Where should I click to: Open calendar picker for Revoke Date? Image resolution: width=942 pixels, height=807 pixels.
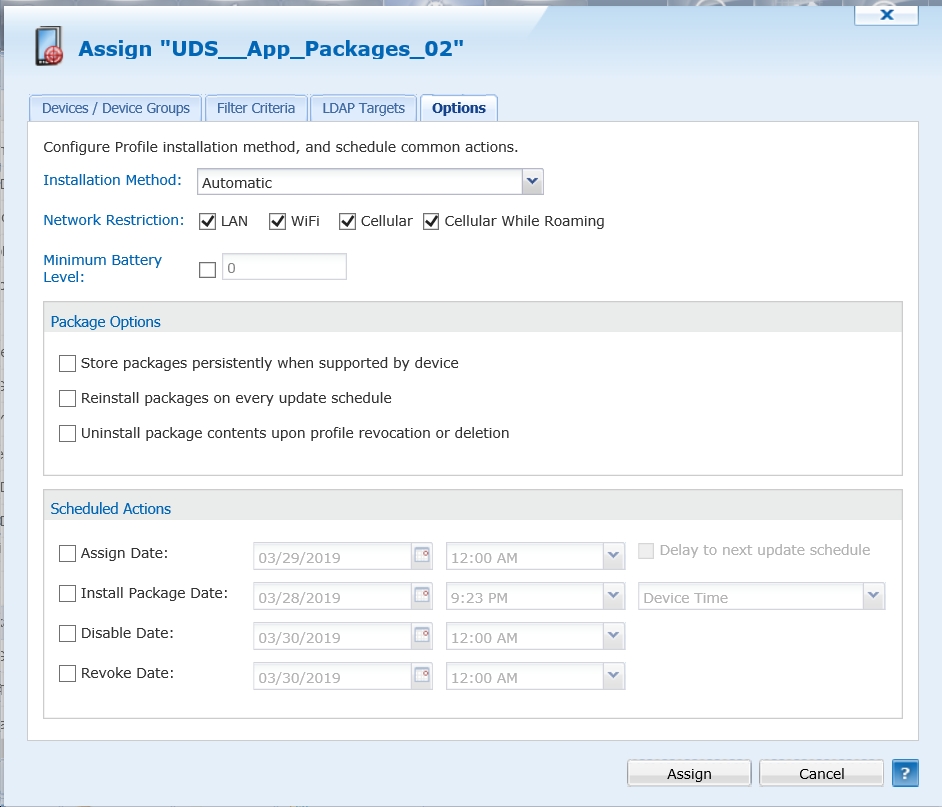tap(422, 676)
